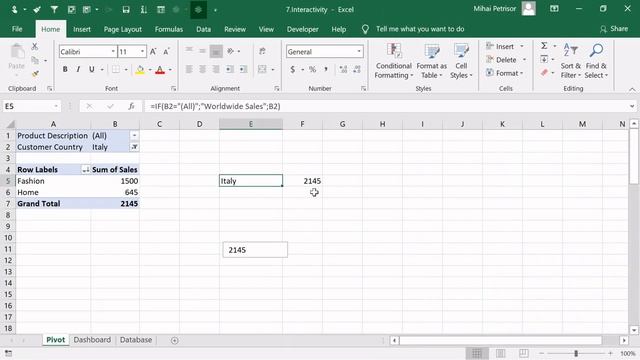
Task: Click zoom in plus button
Action: point(610,353)
